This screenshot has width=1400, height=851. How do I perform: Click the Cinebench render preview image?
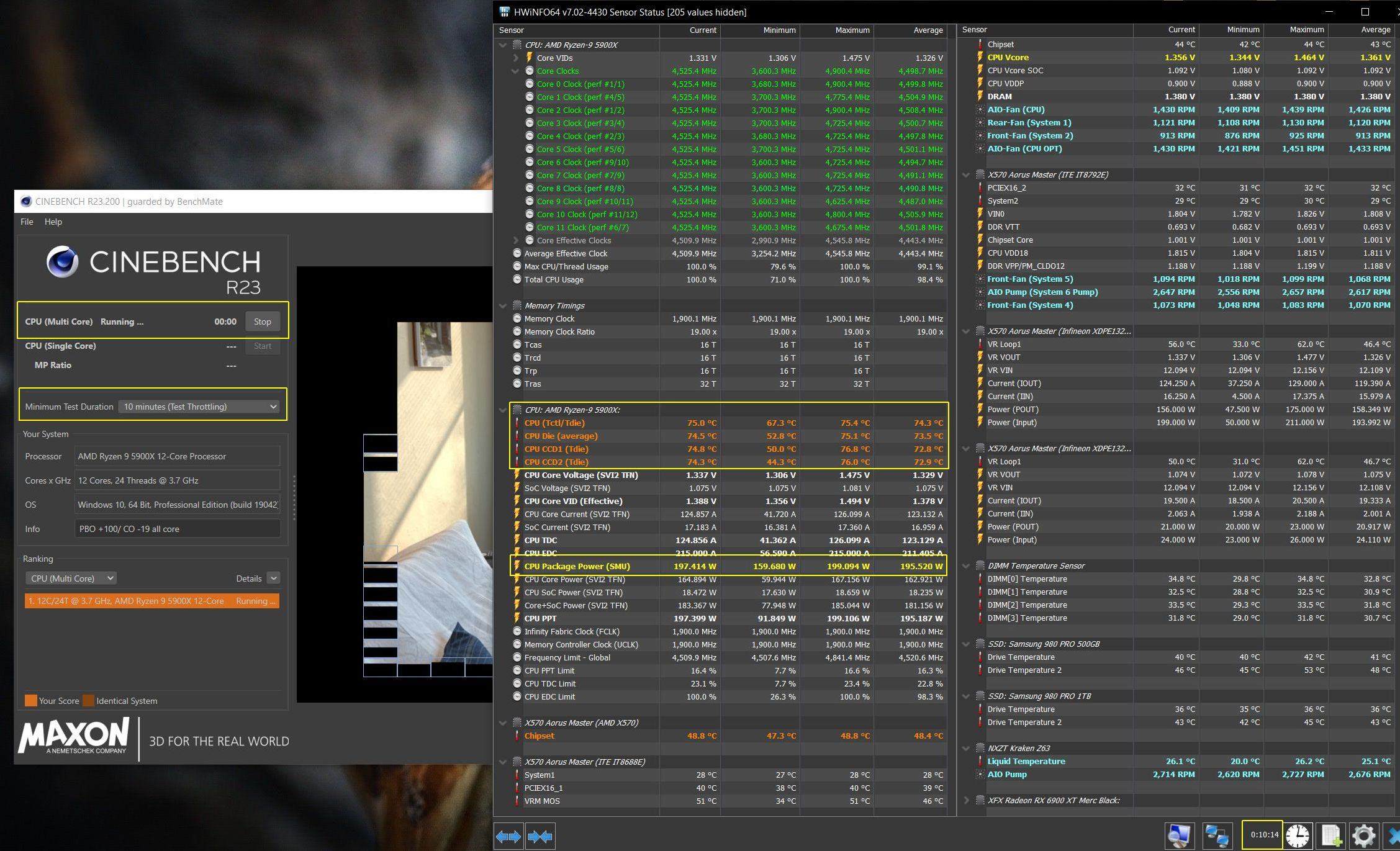coord(395,484)
